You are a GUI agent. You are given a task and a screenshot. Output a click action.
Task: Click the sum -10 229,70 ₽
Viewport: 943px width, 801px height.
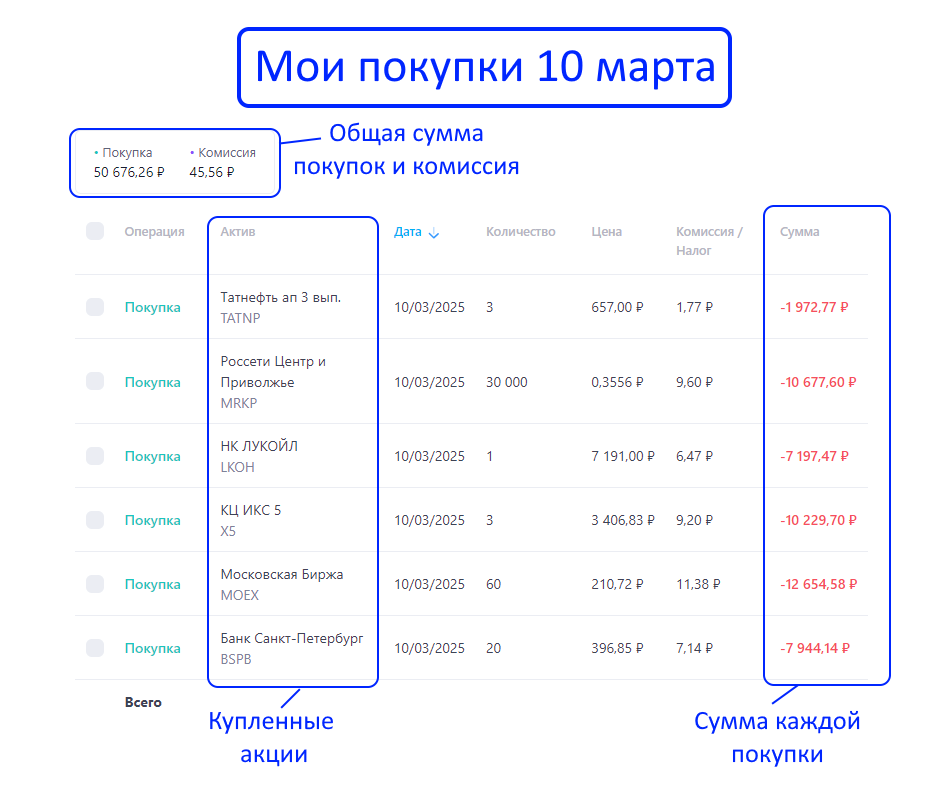tap(818, 520)
